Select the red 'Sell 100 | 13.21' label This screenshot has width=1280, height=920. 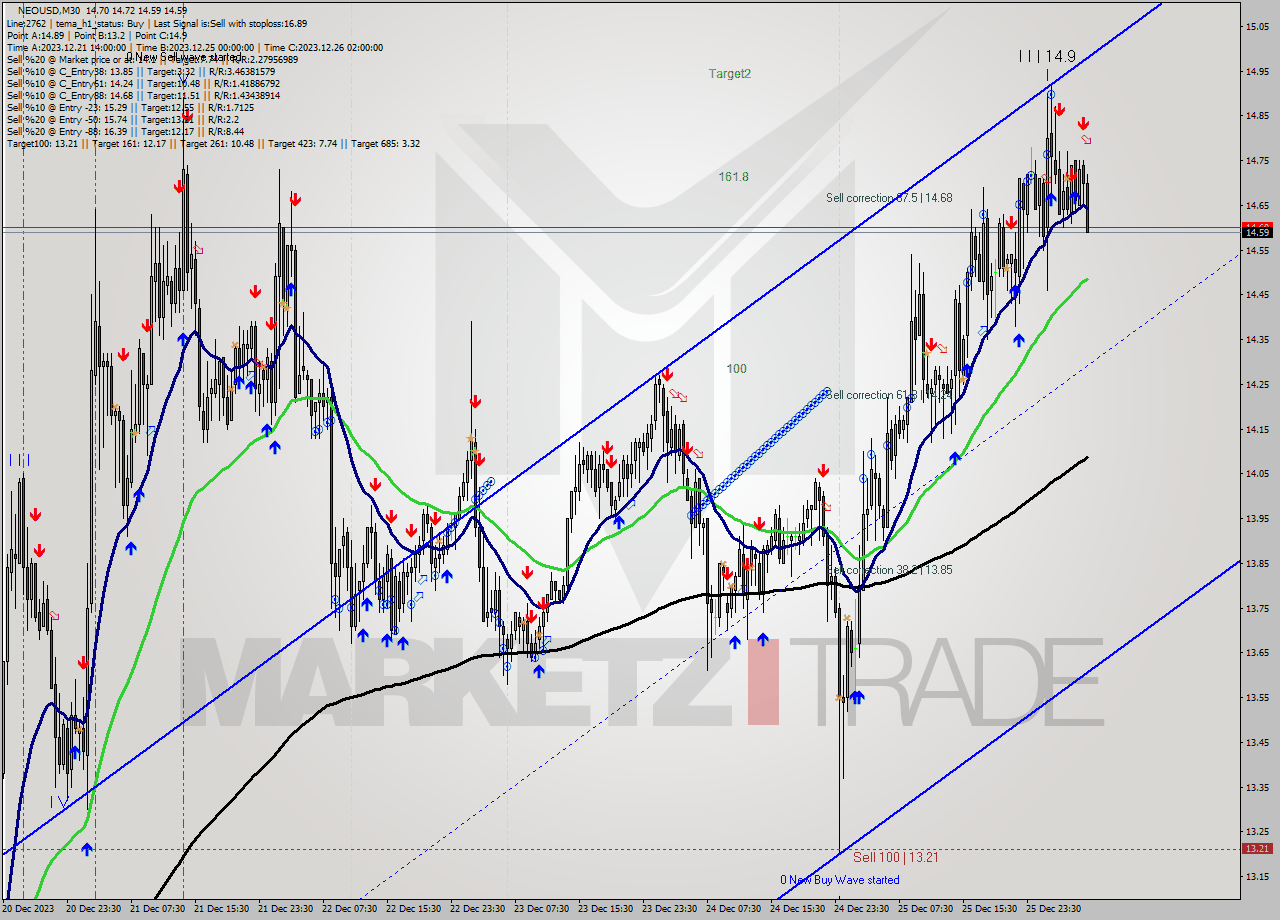pos(896,857)
